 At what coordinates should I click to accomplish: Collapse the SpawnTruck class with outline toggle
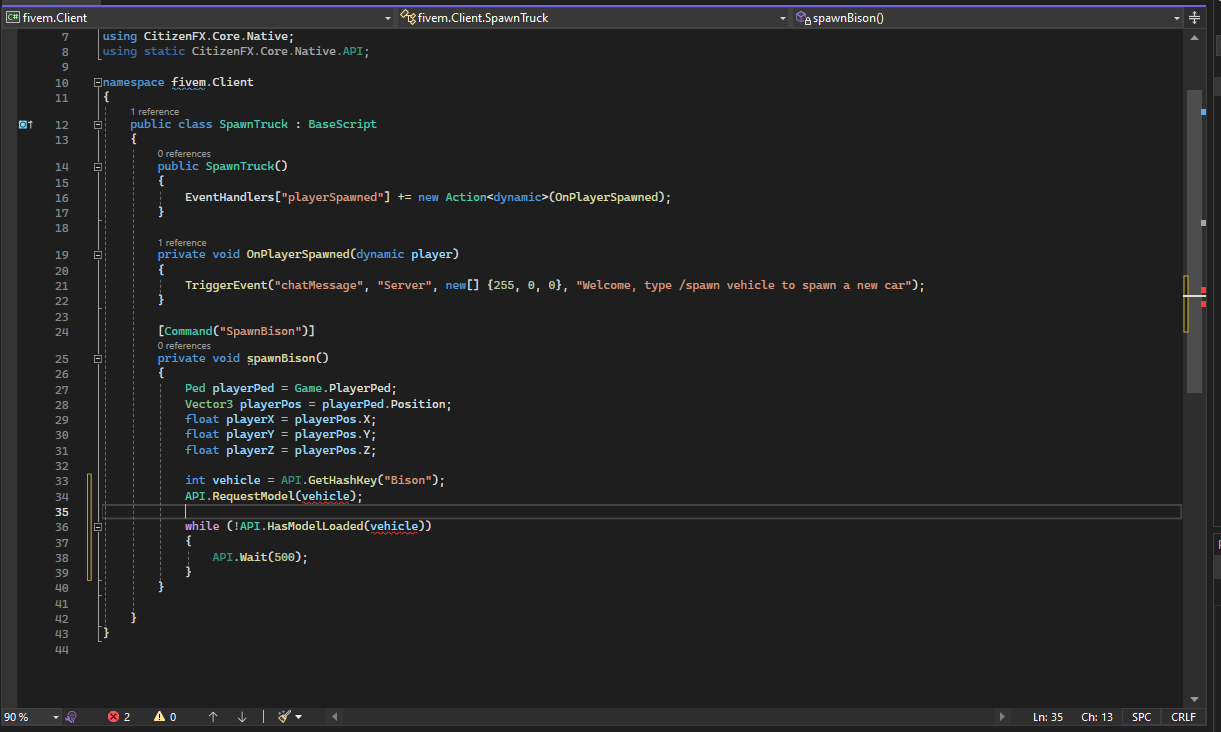point(97,123)
